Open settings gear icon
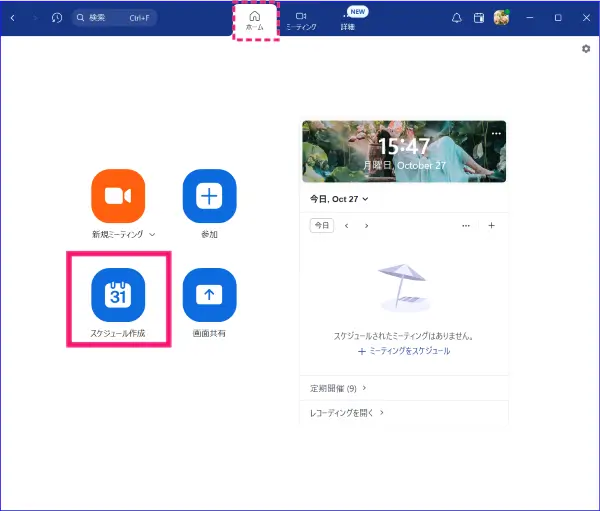This screenshot has height=511, width=600. [x=586, y=49]
